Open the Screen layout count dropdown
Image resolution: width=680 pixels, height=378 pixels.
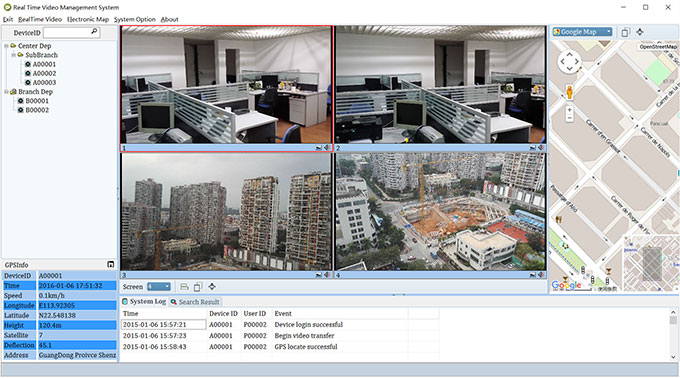(159, 287)
